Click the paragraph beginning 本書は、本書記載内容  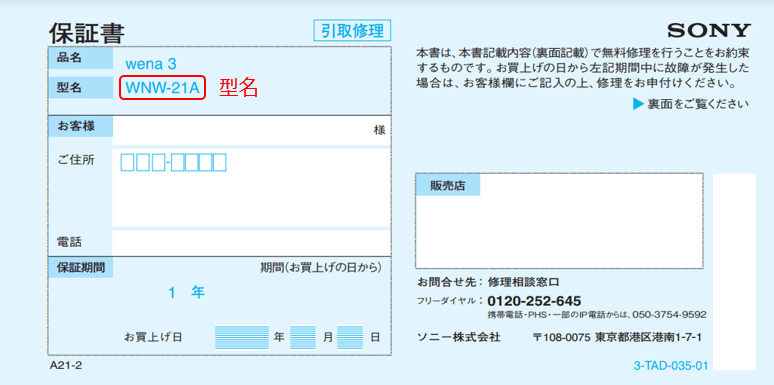(x=582, y=68)
